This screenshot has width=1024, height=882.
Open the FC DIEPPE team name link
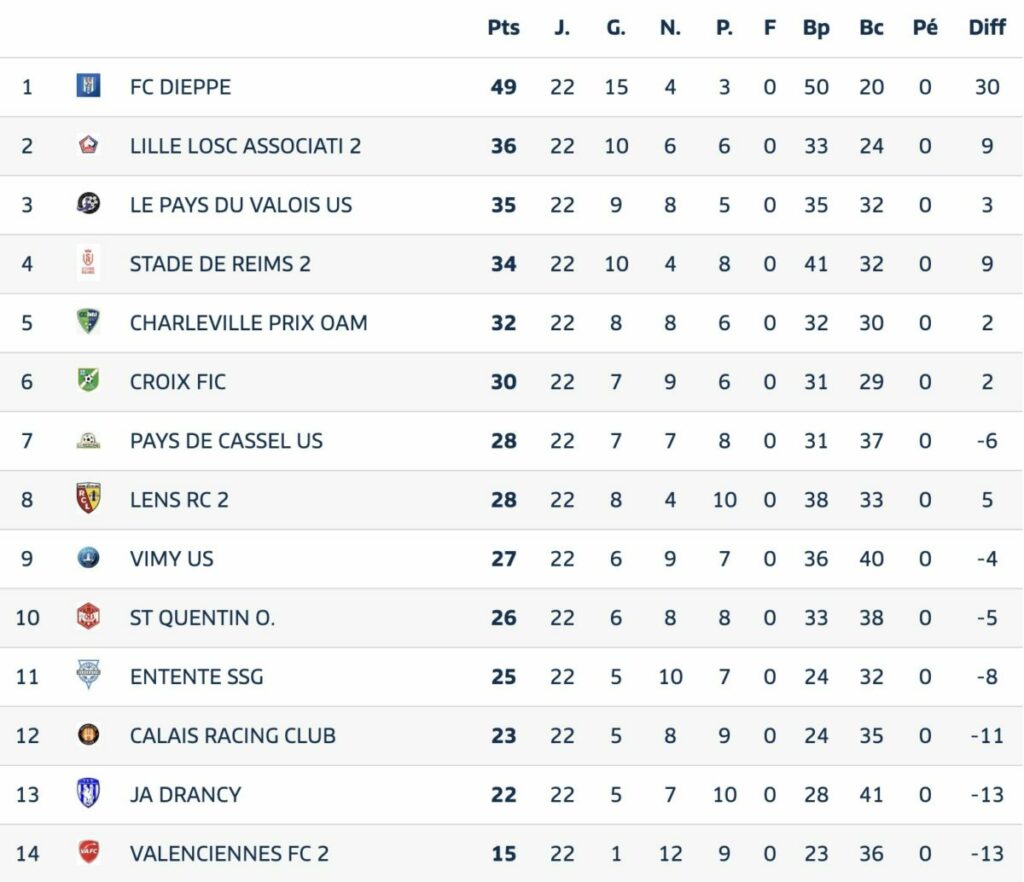click(x=180, y=87)
